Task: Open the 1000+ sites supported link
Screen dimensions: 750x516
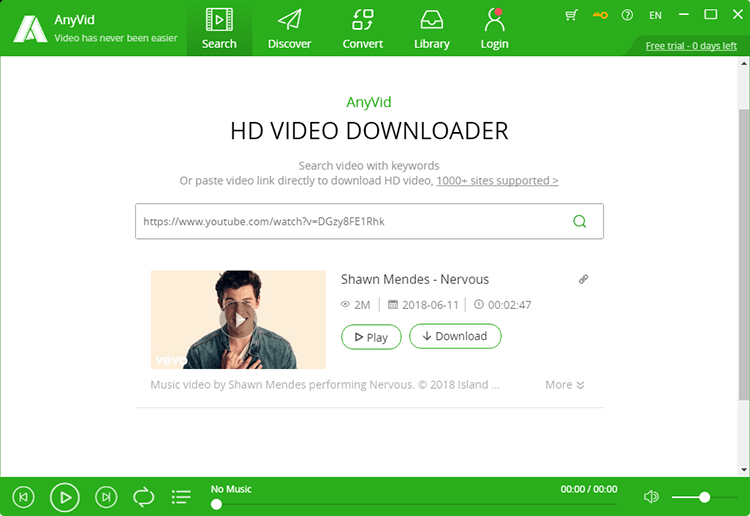Action: [x=497, y=181]
